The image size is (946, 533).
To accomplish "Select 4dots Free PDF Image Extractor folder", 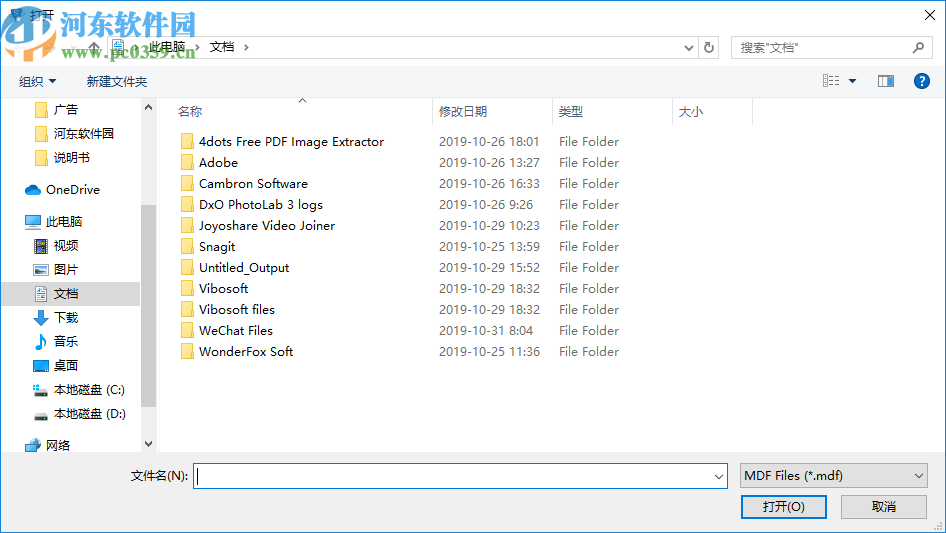I will [291, 142].
